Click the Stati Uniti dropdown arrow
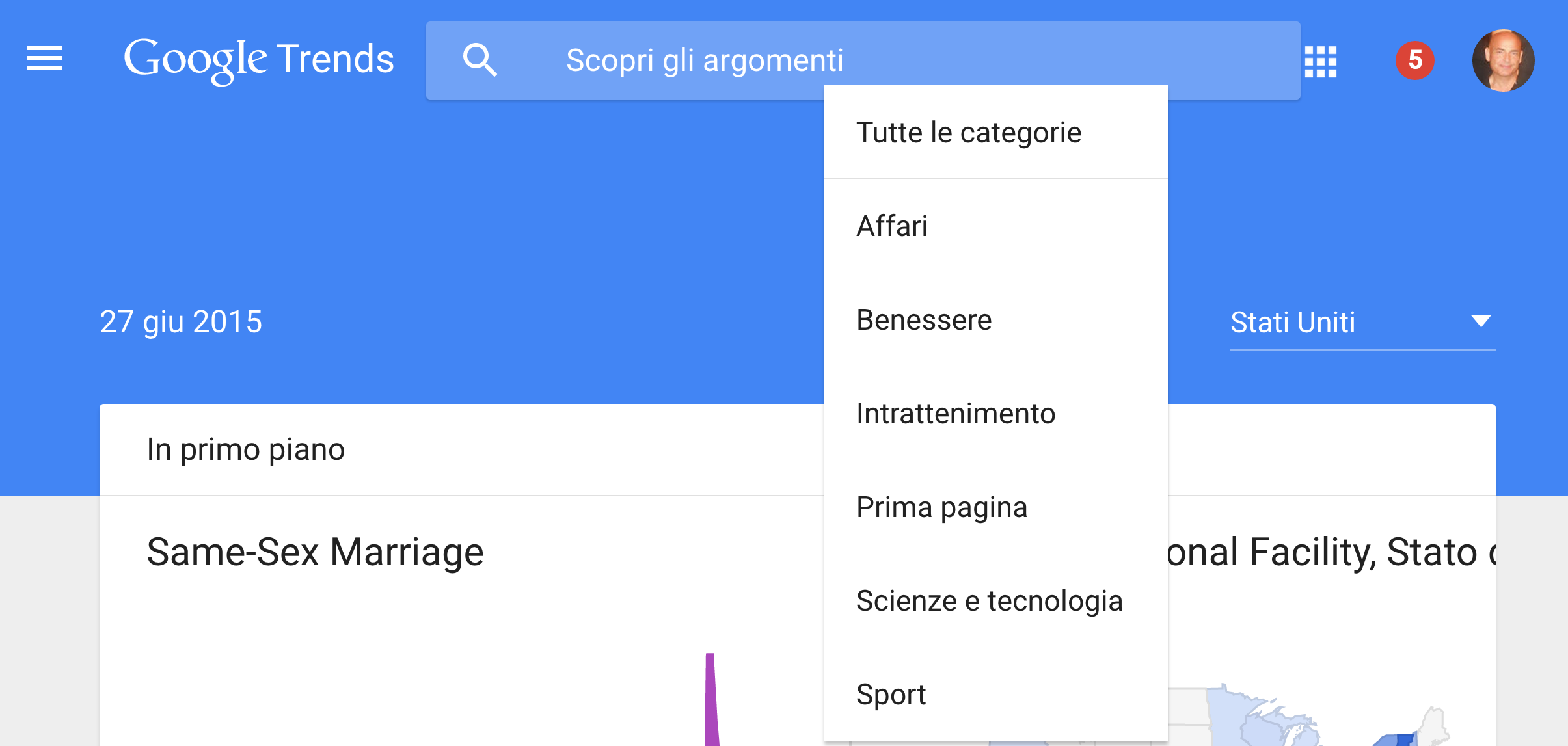 tap(1481, 321)
